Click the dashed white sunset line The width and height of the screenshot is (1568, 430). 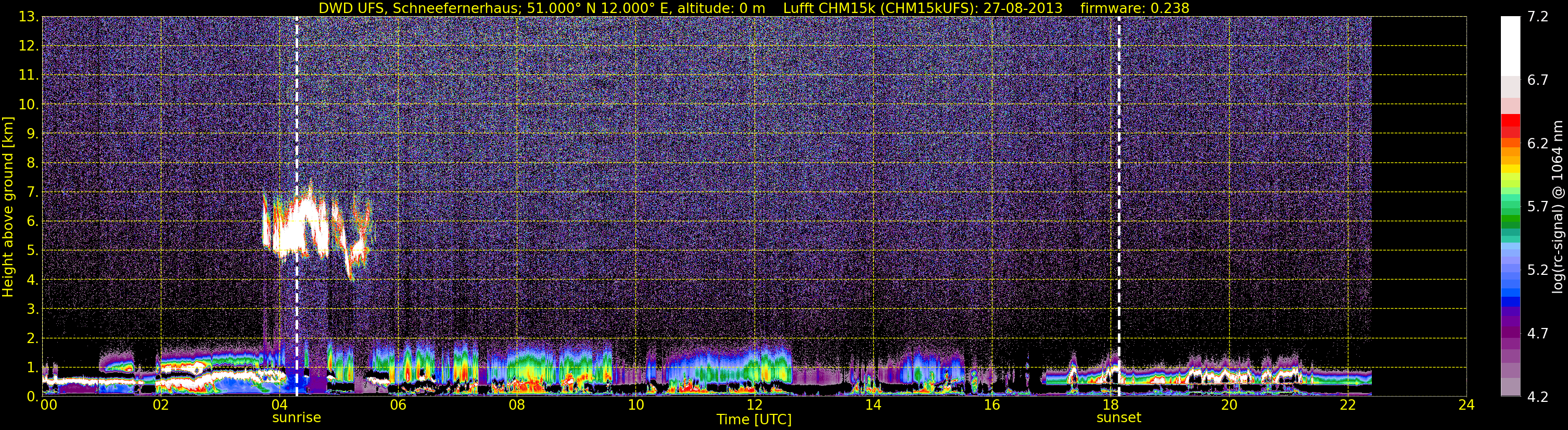[1119, 207]
